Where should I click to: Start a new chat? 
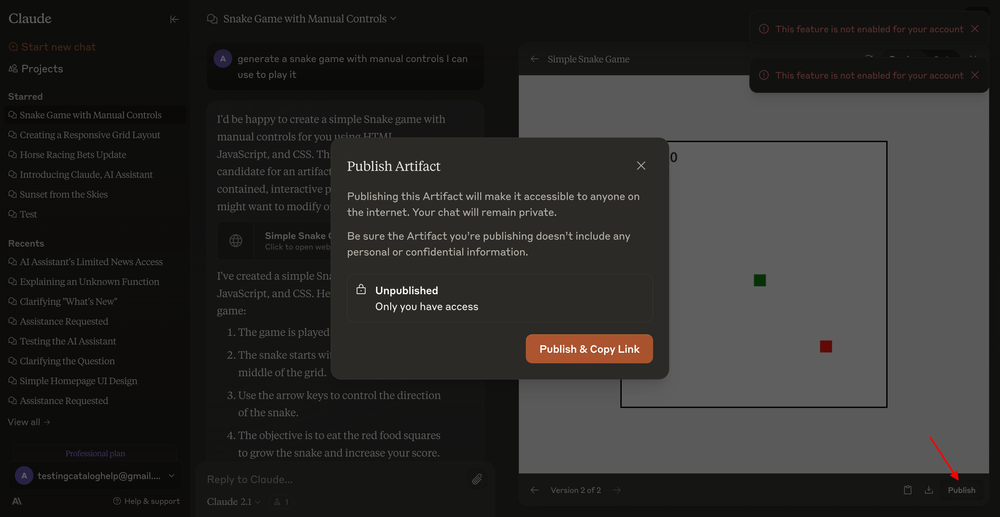point(58,47)
